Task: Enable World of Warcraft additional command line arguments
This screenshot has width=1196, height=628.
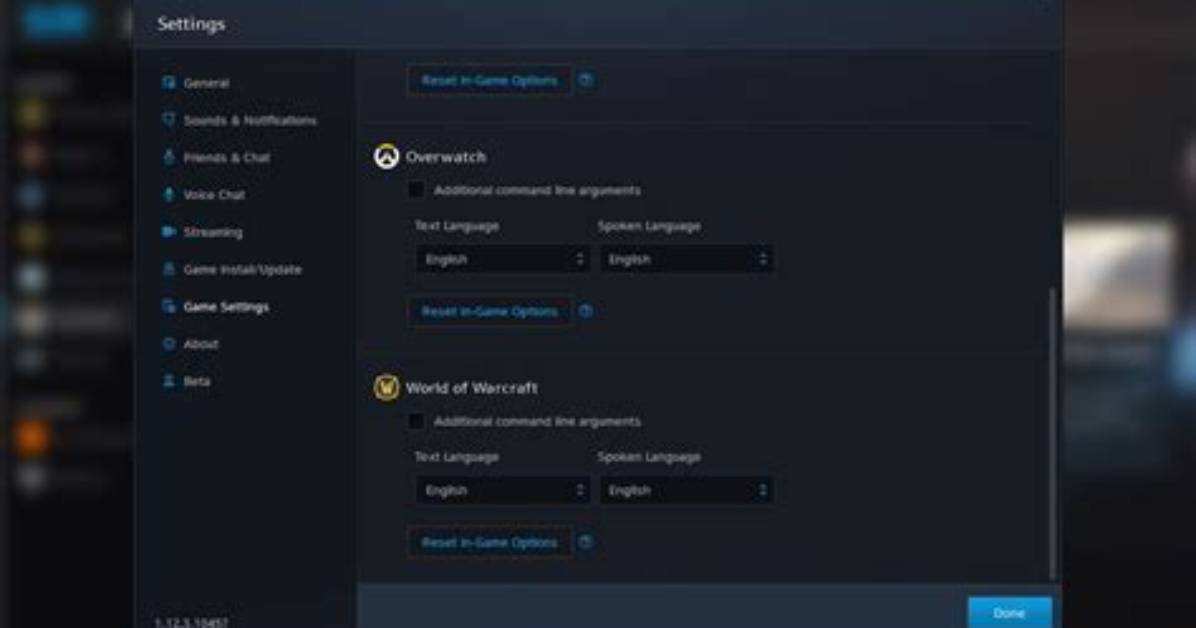Action: tap(416, 420)
